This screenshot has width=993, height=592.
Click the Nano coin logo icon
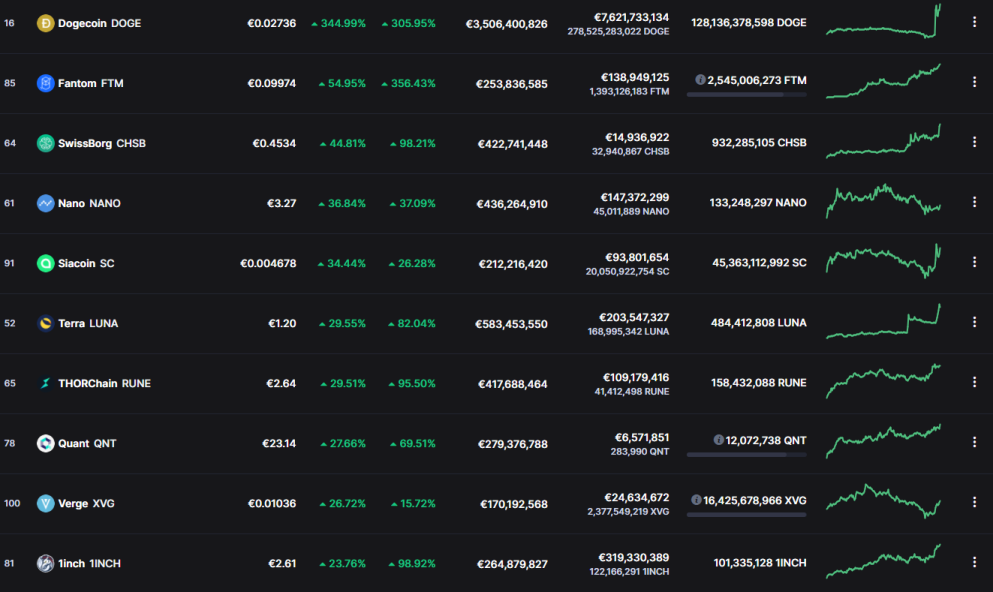pos(45,203)
